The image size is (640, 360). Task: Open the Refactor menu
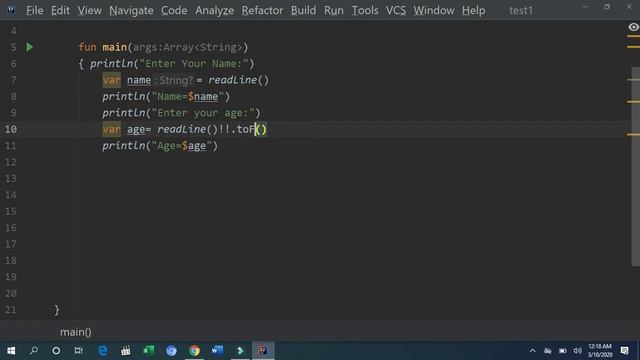[x=262, y=10]
